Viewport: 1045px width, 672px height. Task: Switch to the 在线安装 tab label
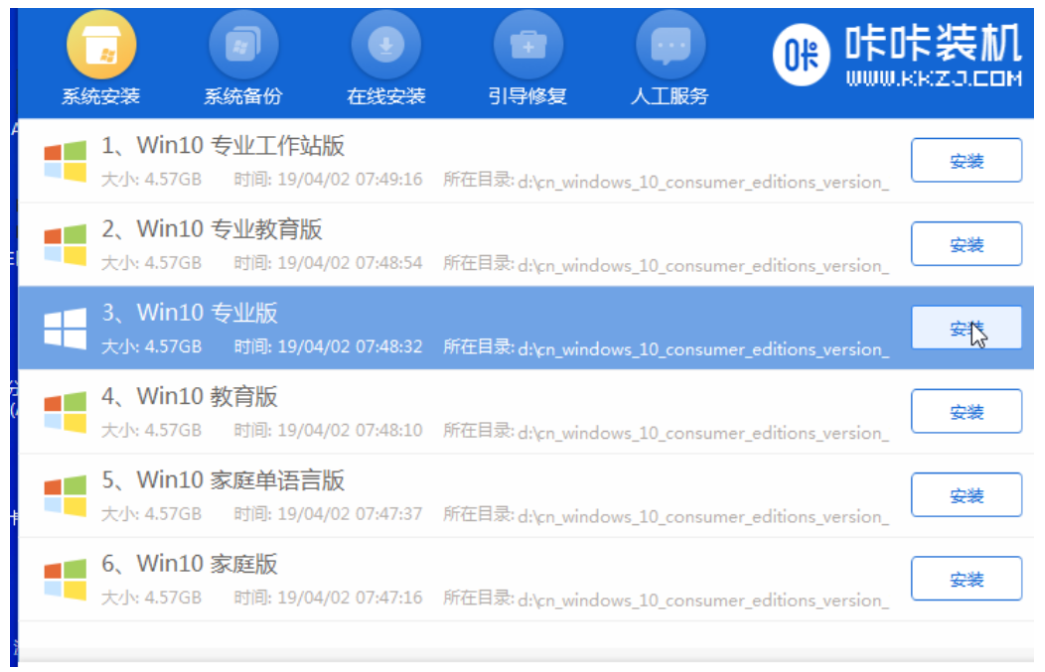point(386,97)
